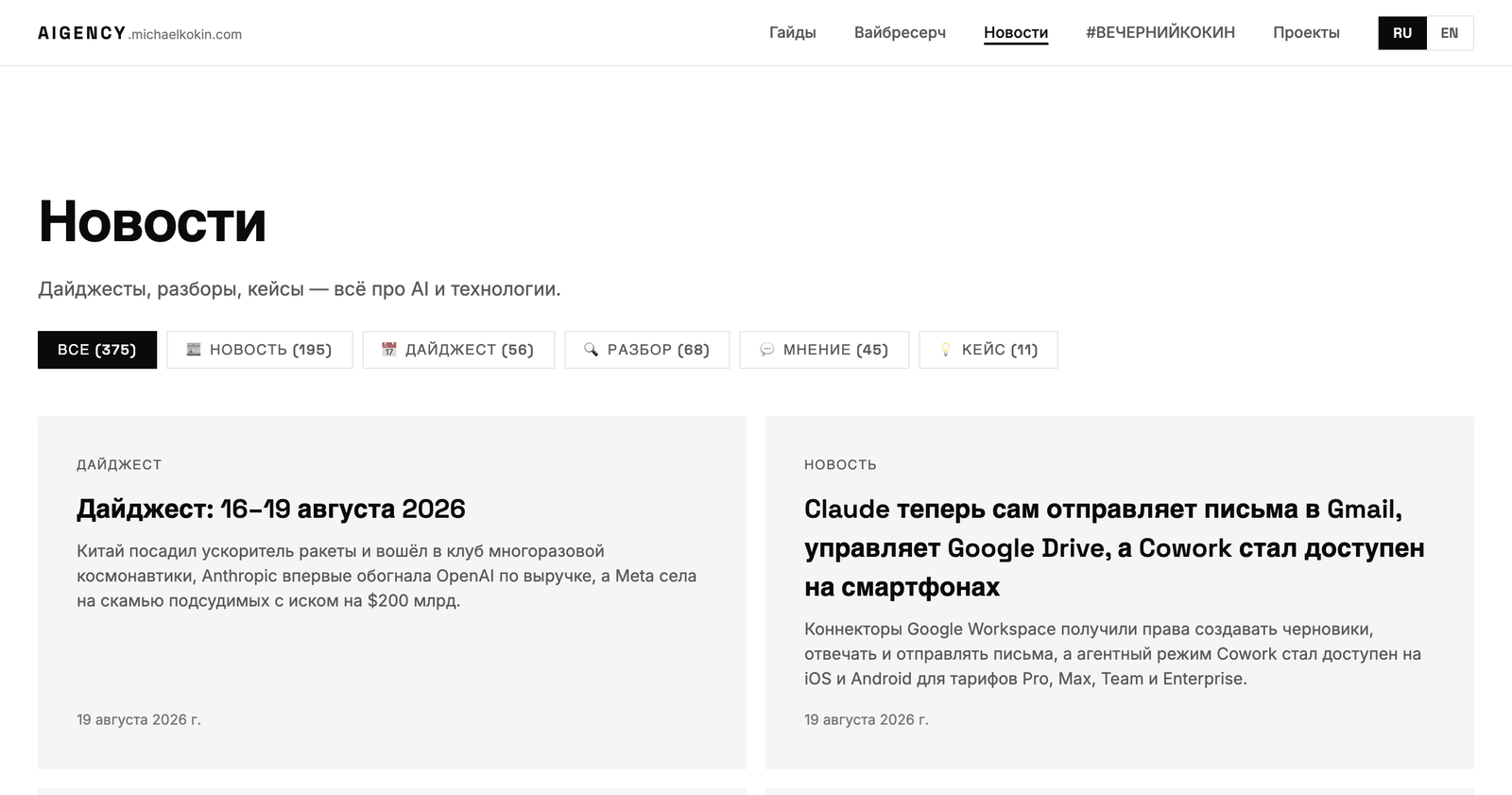Click the ДАЙДЖЕСТ label on the first card
This screenshot has width=1512, height=795.
119,465
